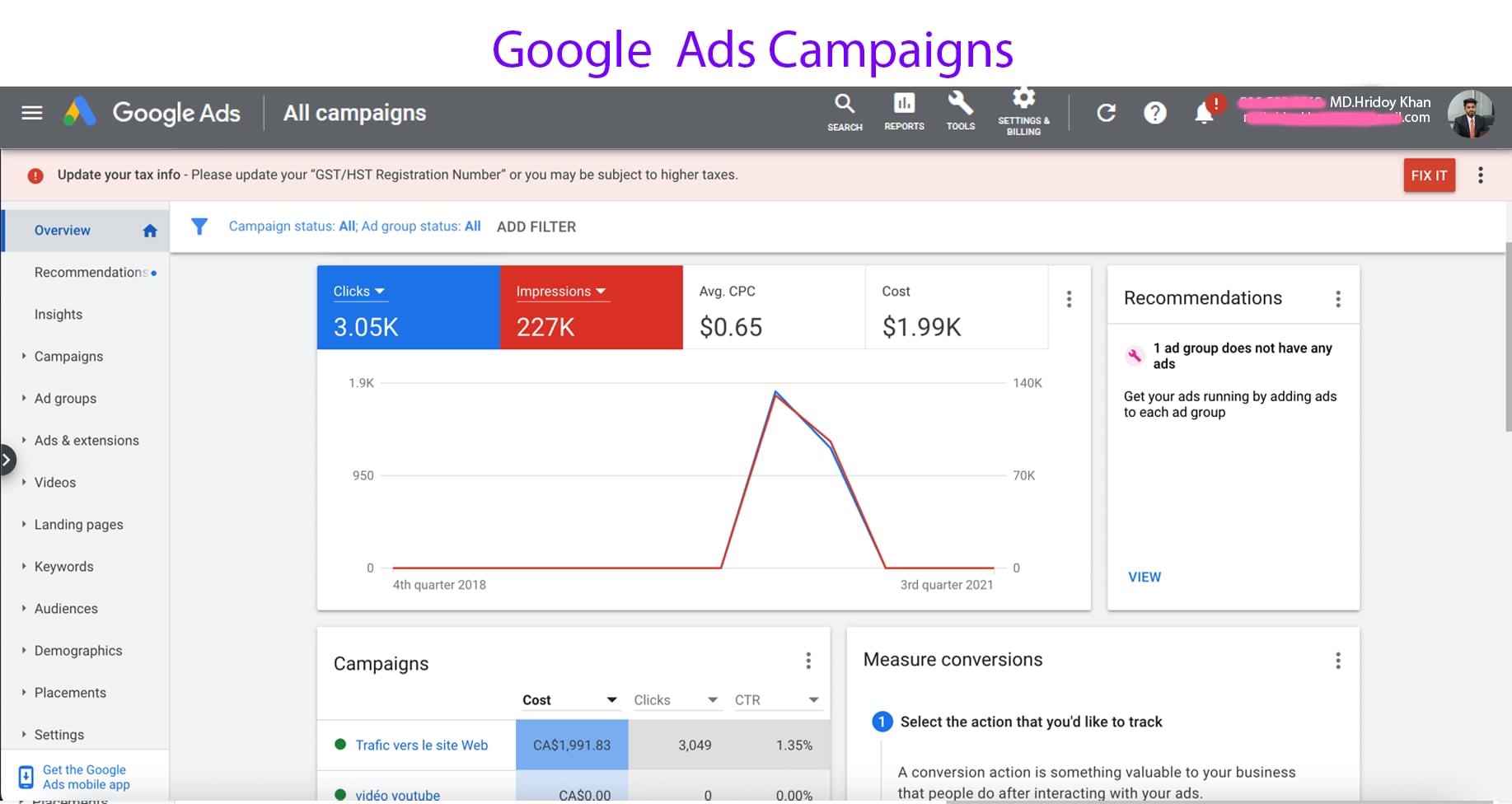Click the Overview home icon

click(x=150, y=231)
